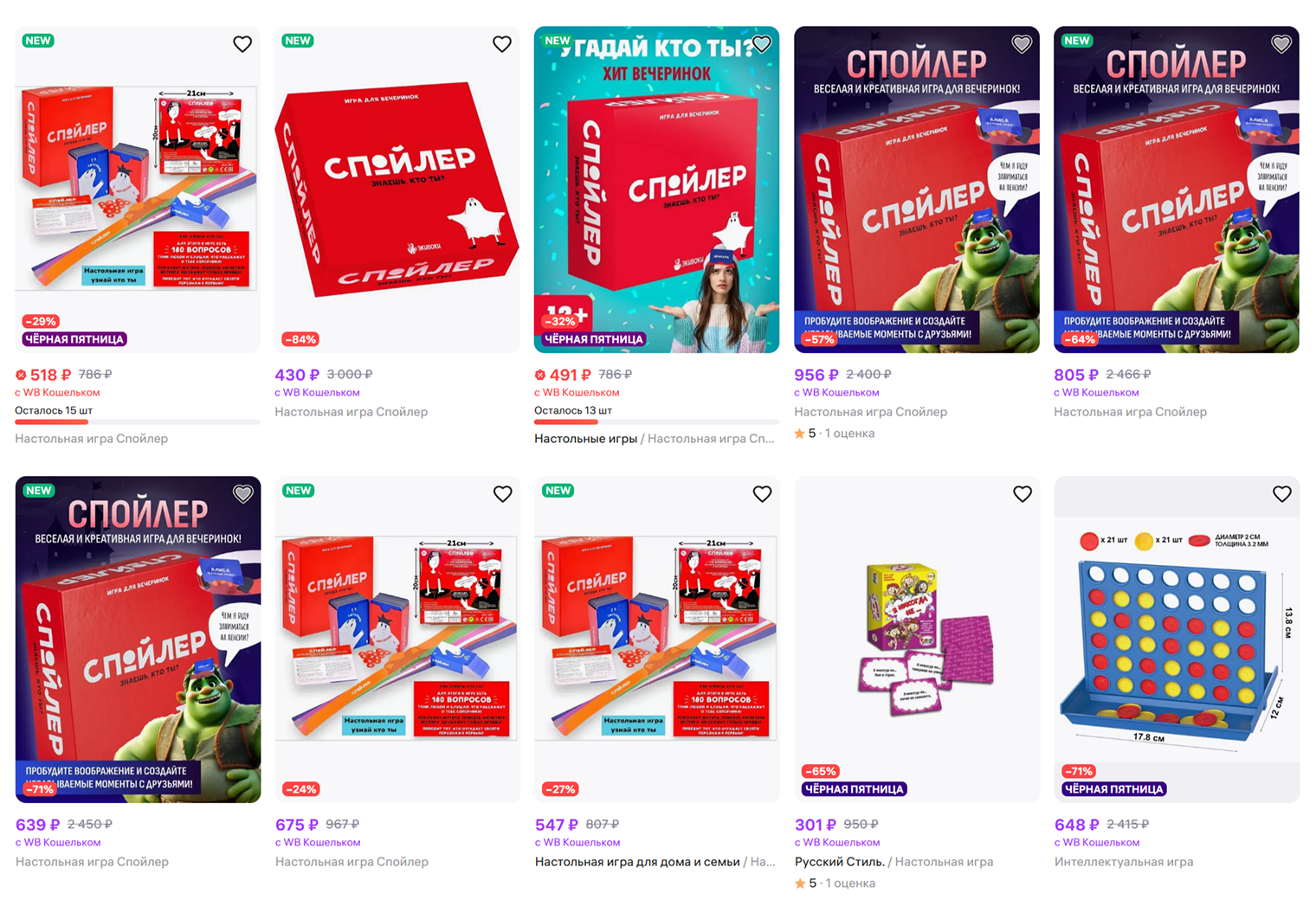Favorite the 956 ₽ Спойлер game
This screenshot has width=1316, height=919.
(1022, 44)
